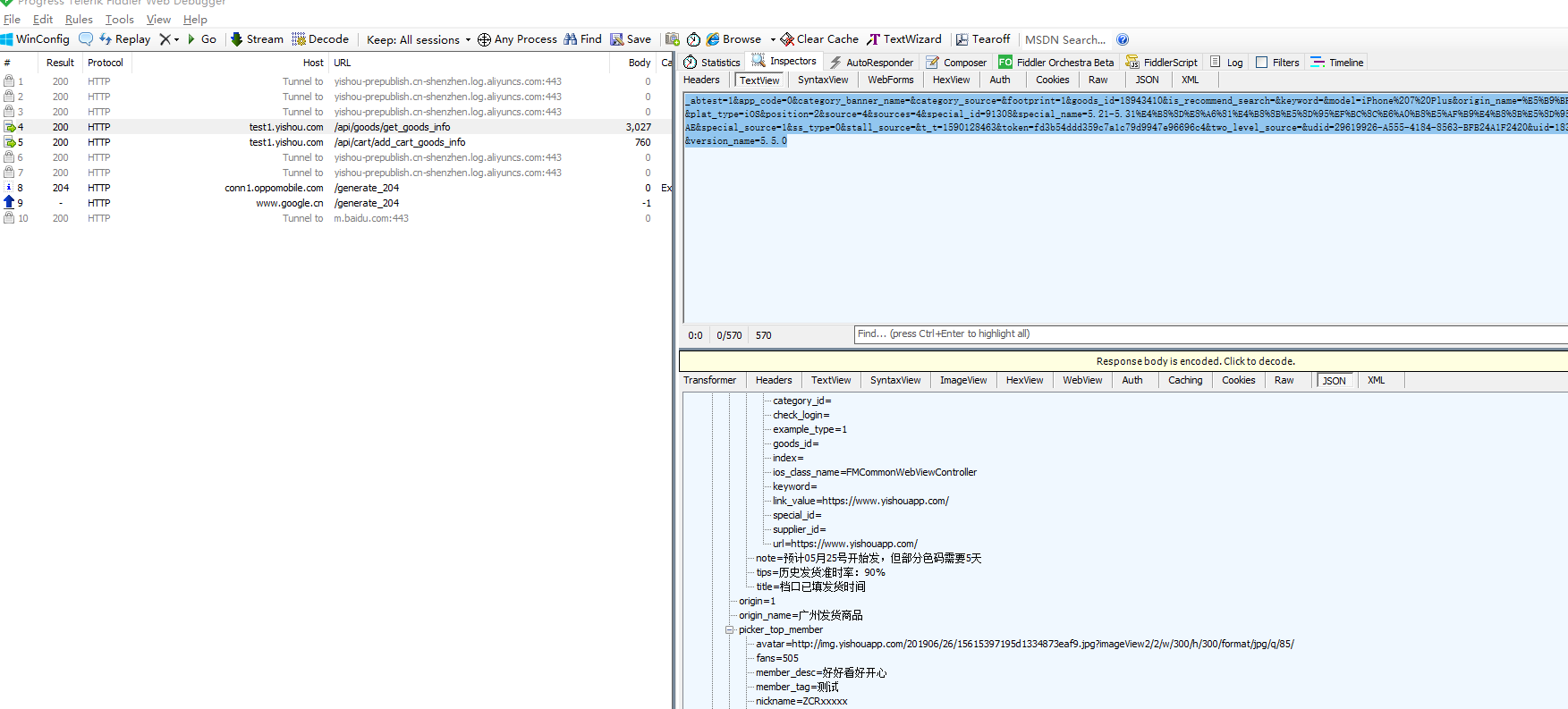Image resolution: width=1568 pixels, height=709 pixels.
Task: Switch to the Inspectors tab
Action: point(784,62)
